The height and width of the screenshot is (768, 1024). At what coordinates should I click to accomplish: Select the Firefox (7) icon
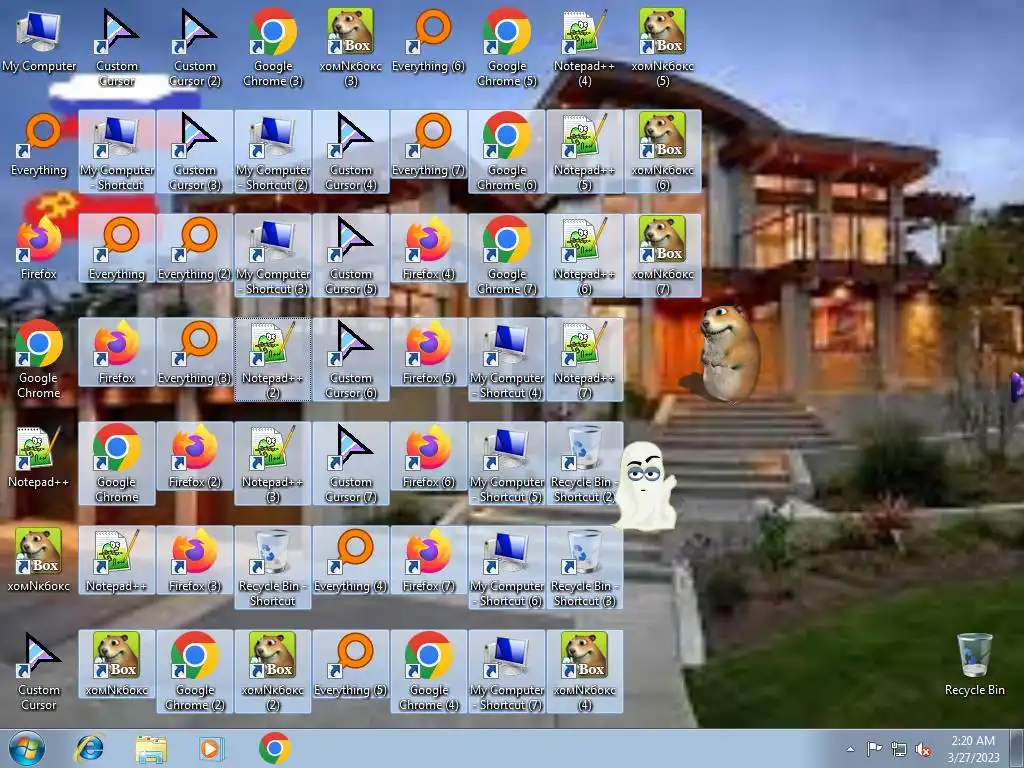[x=428, y=560]
